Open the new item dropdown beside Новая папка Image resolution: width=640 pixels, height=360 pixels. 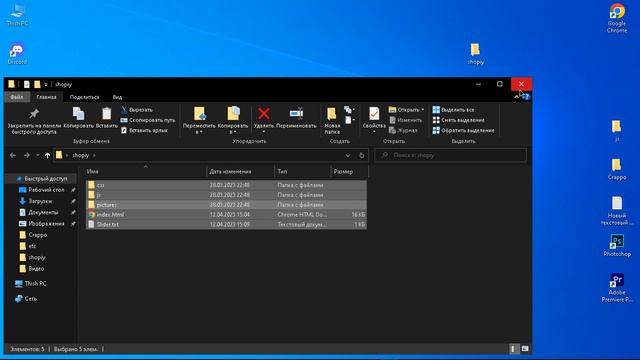coord(349,110)
